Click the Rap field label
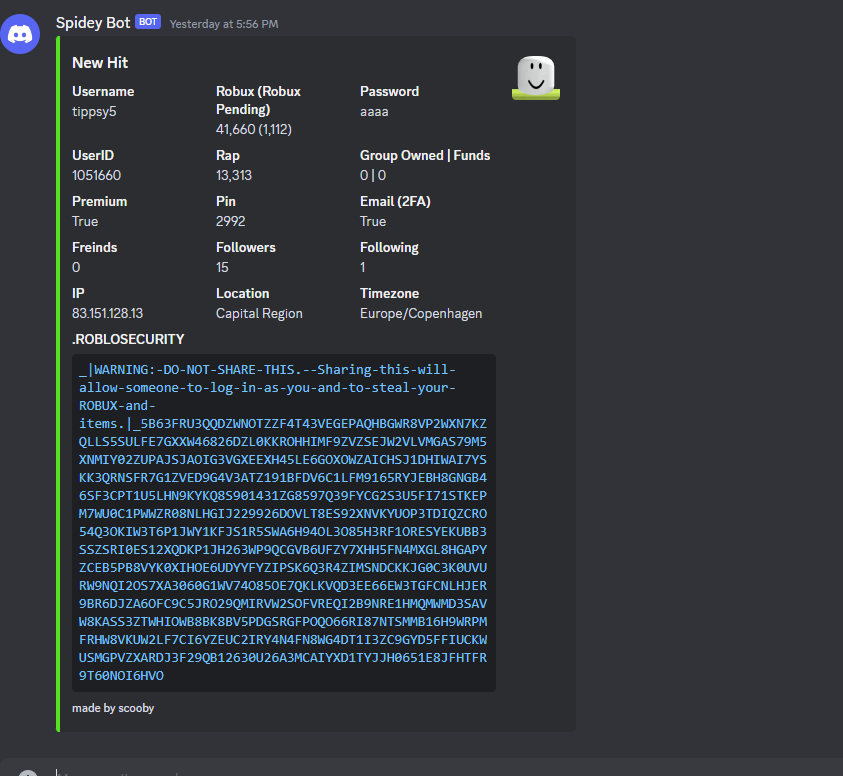The width and height of the screenshot is (843, 776). point(228,155)
